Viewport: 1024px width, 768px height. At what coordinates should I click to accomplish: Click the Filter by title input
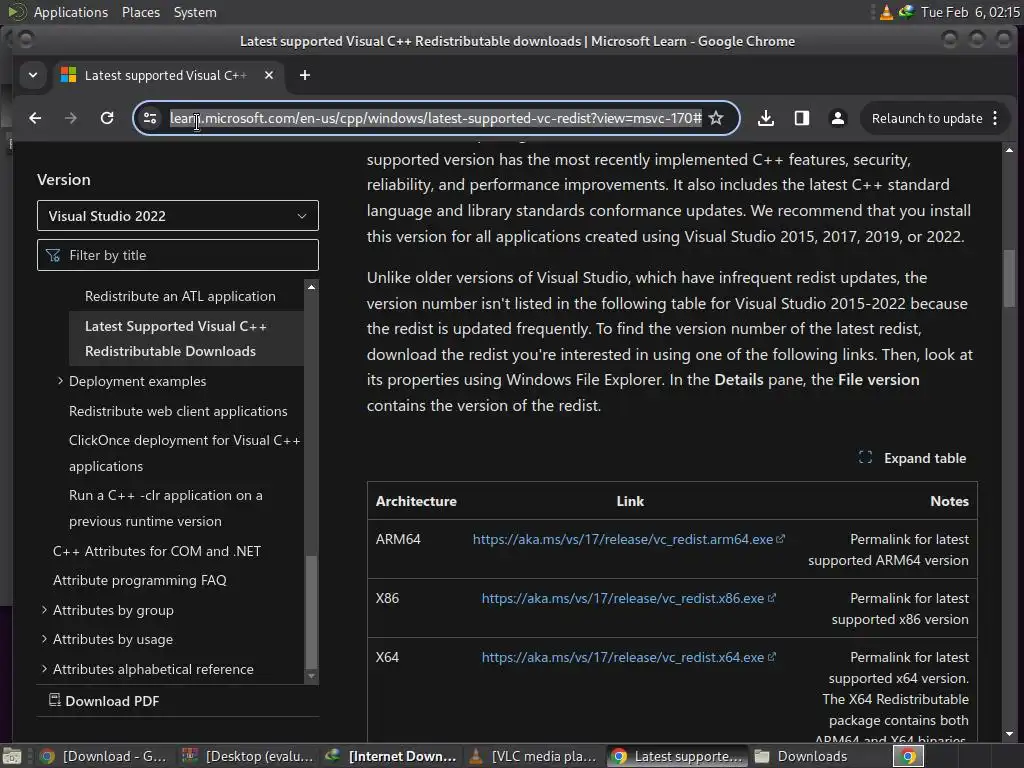[178, 255]
